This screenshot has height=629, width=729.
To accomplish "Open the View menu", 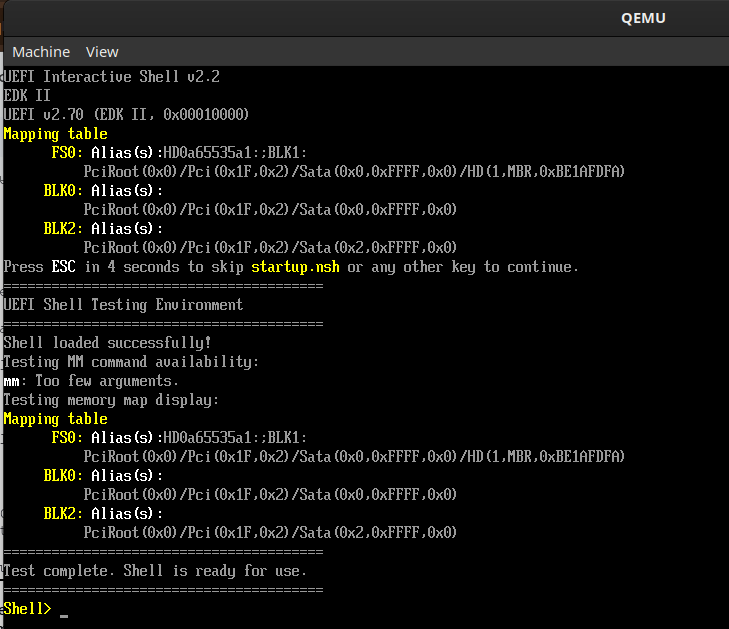I will 102,52.
